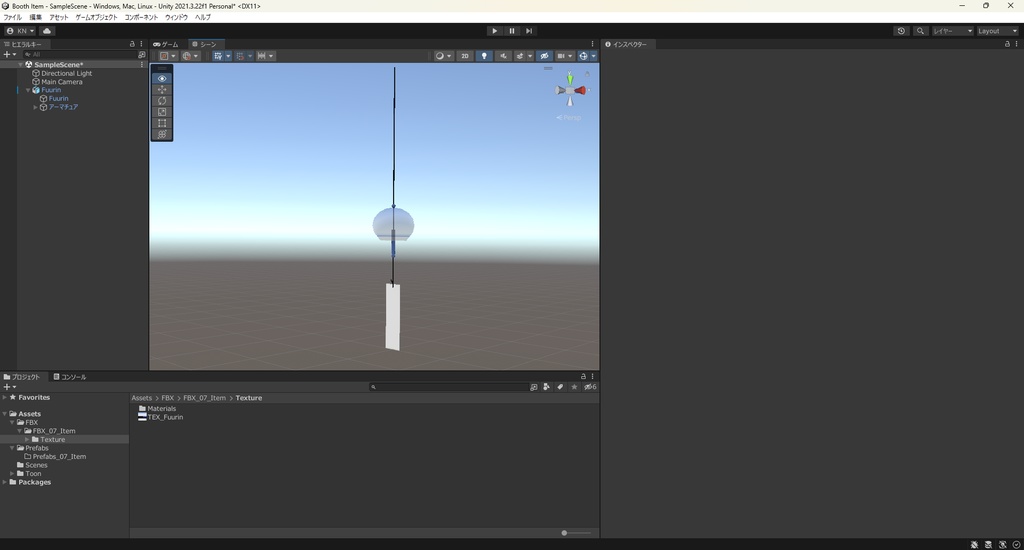Viewport: 1024px width, 550px height.
Task: Toggle scene lighting bulb button
Action: [484, 56]
